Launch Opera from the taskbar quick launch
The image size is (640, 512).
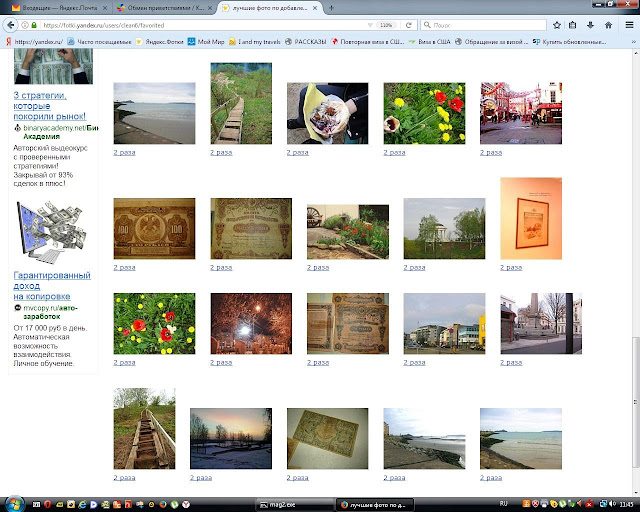click(47, 505)
